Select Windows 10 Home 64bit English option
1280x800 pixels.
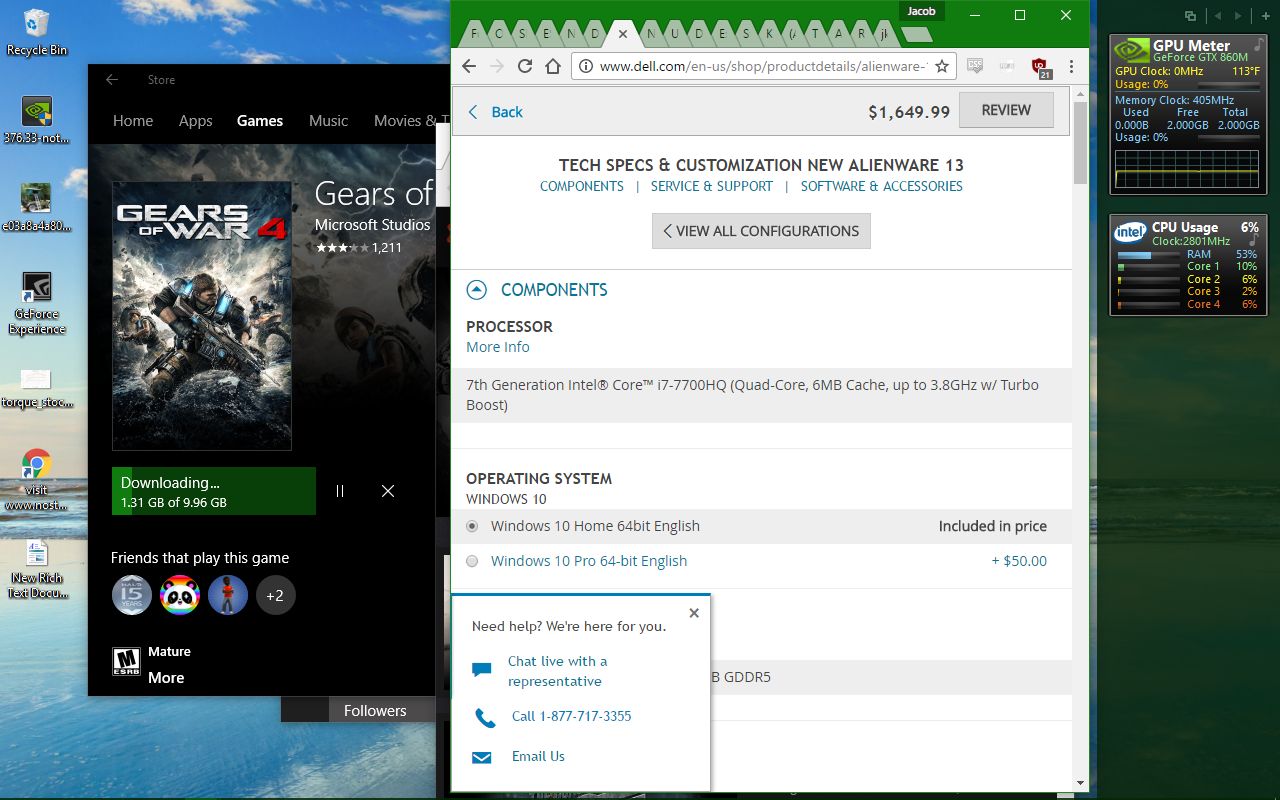click(472, 526)
